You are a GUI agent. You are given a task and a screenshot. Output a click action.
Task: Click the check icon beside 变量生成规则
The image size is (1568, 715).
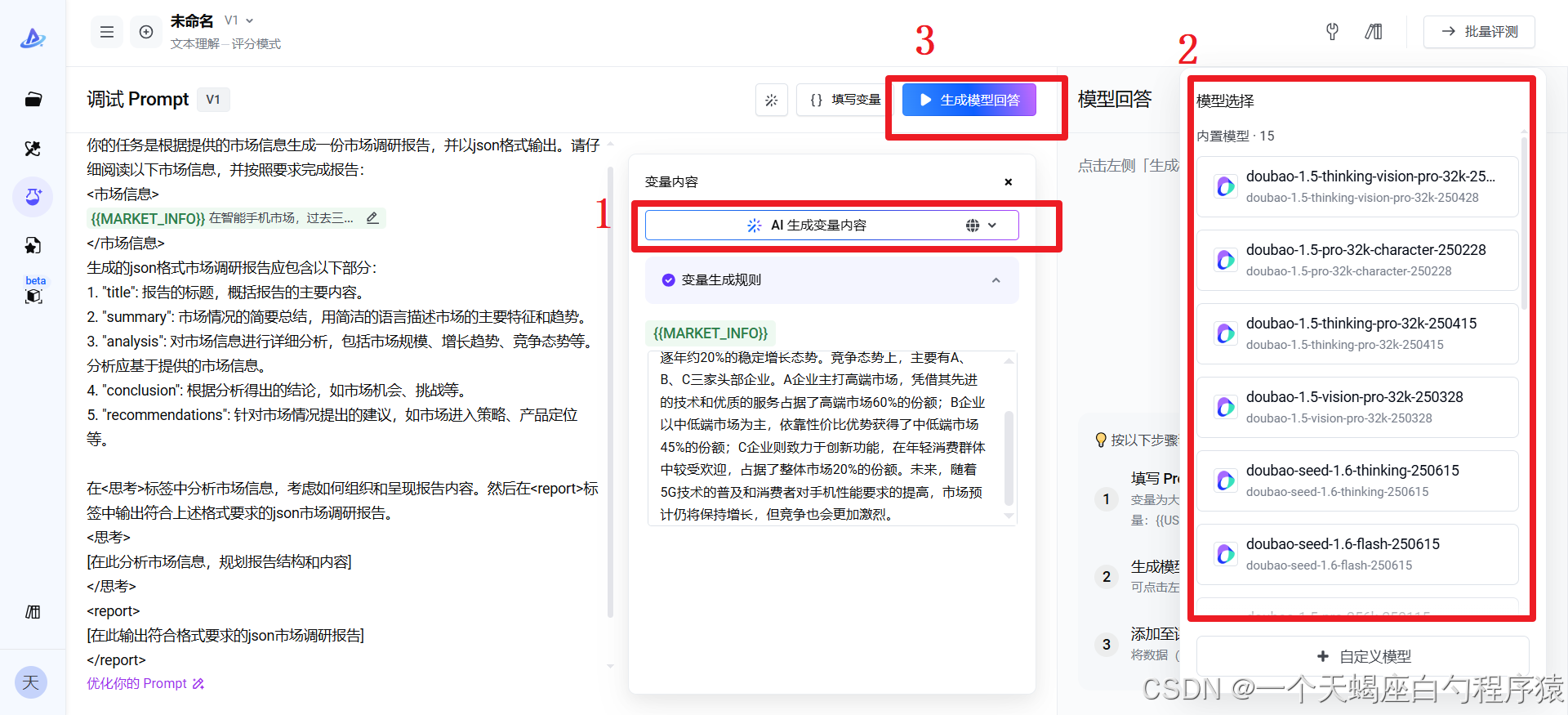click(668, 280)
